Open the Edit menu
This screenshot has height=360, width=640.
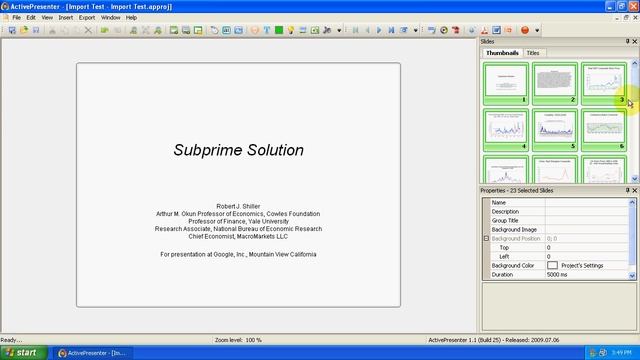[x=31, y=18]
